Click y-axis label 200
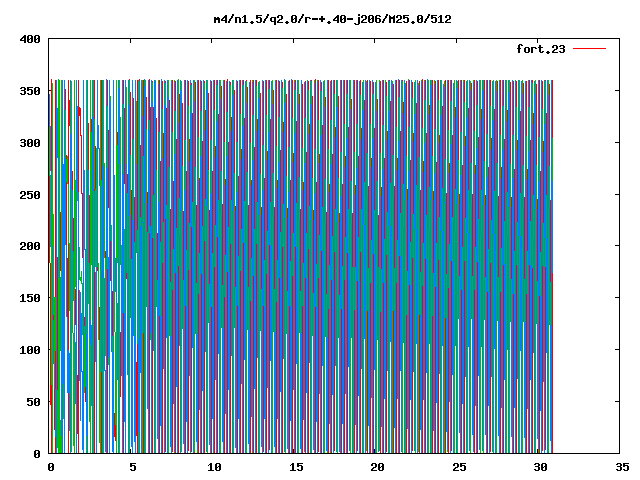640x480 pixels. click(30, 246)
